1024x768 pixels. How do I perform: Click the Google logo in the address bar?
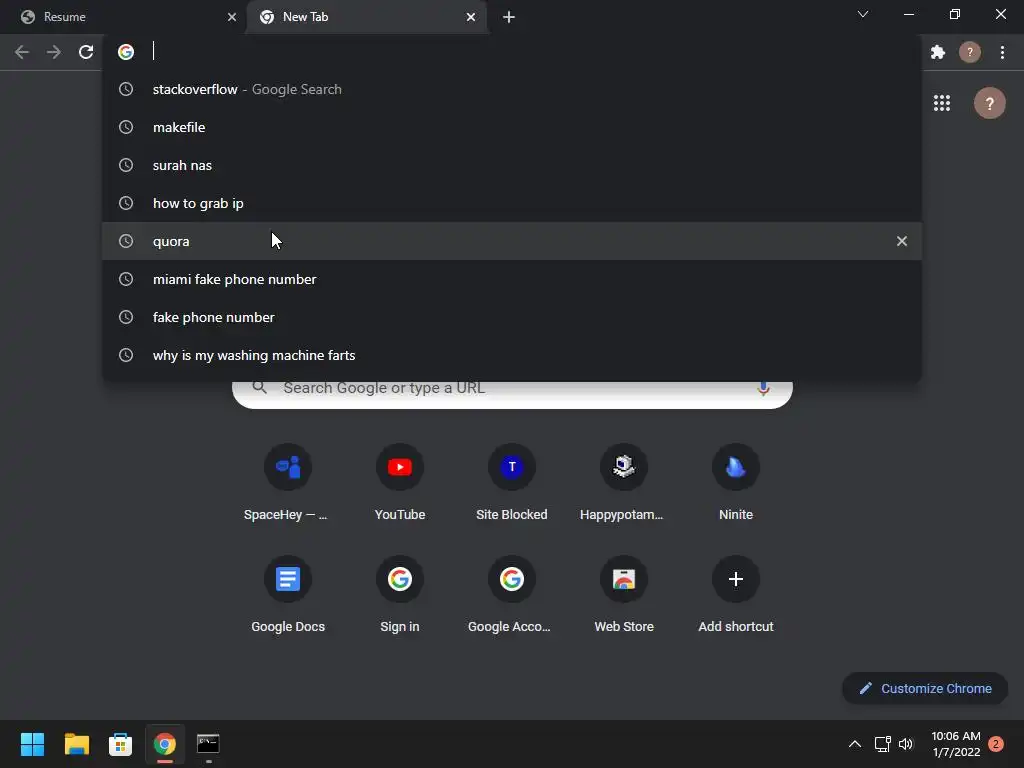[126, 52]
